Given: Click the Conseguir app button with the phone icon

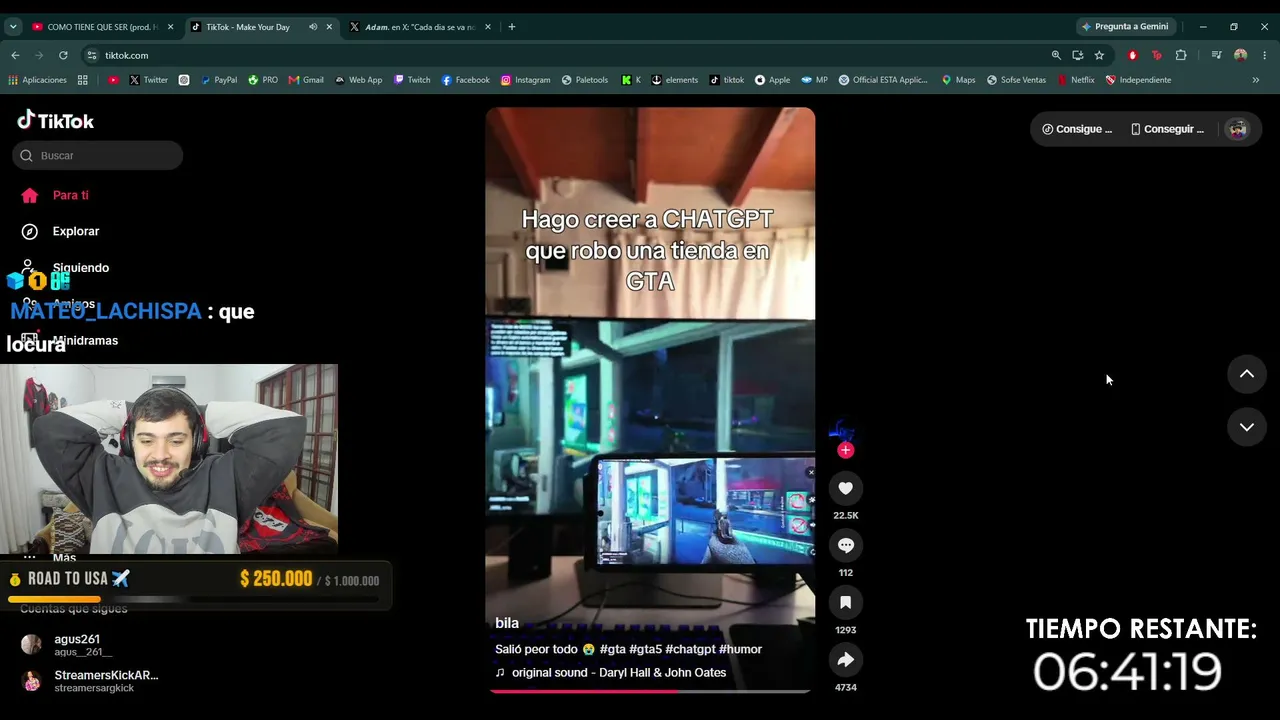Looking at the screenshot, I should 1167,129.
